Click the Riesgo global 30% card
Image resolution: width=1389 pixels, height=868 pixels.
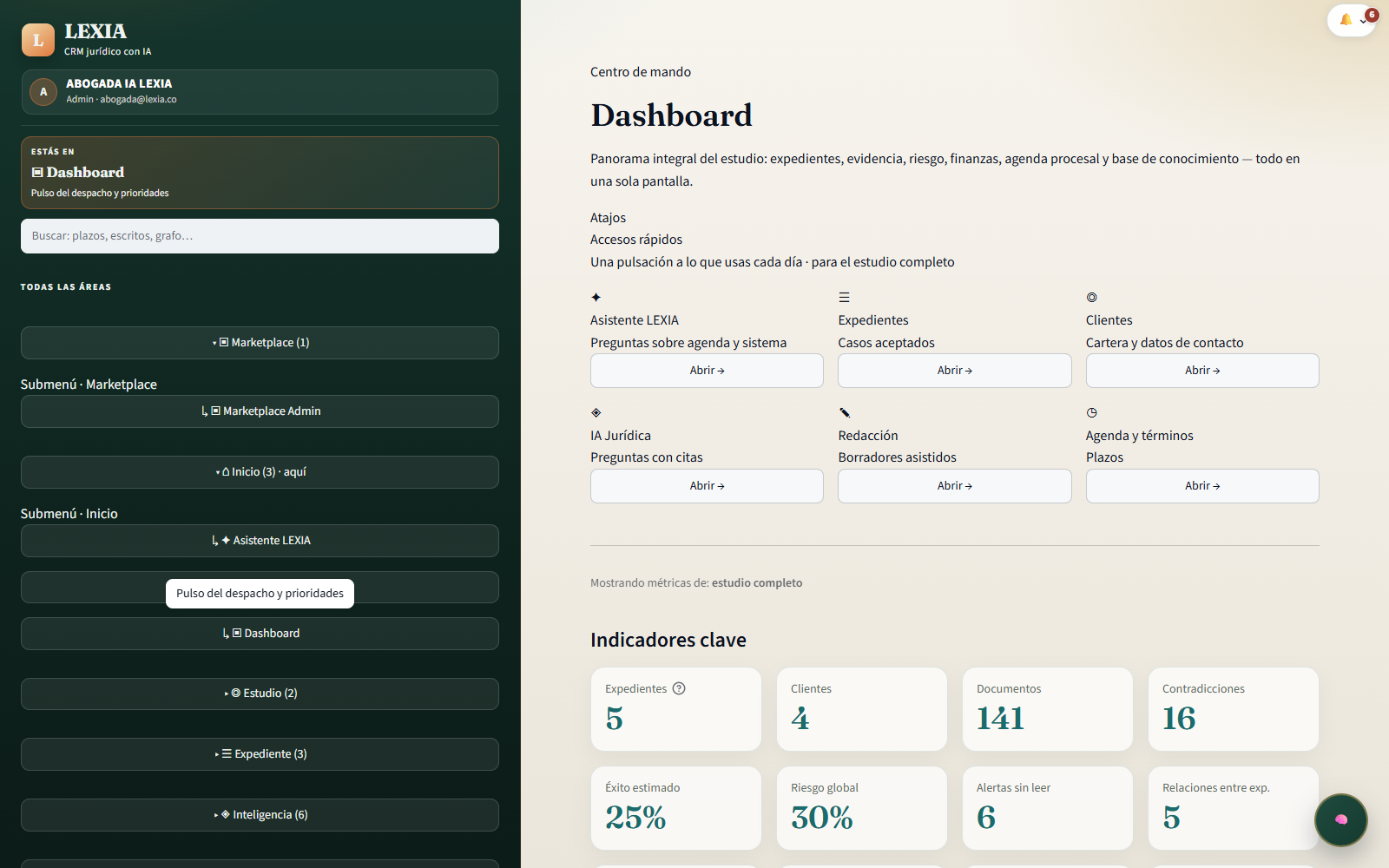point(861,808)
